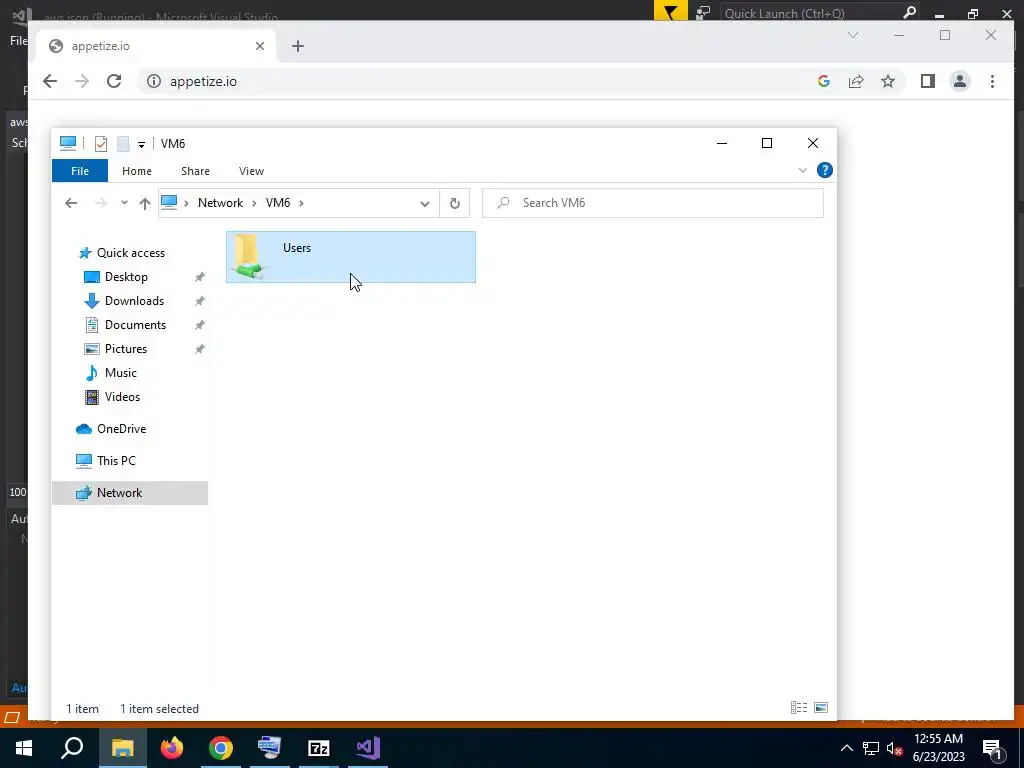Open Chrome profile avatar menu
1024x768 pixels.
[960, 81]
